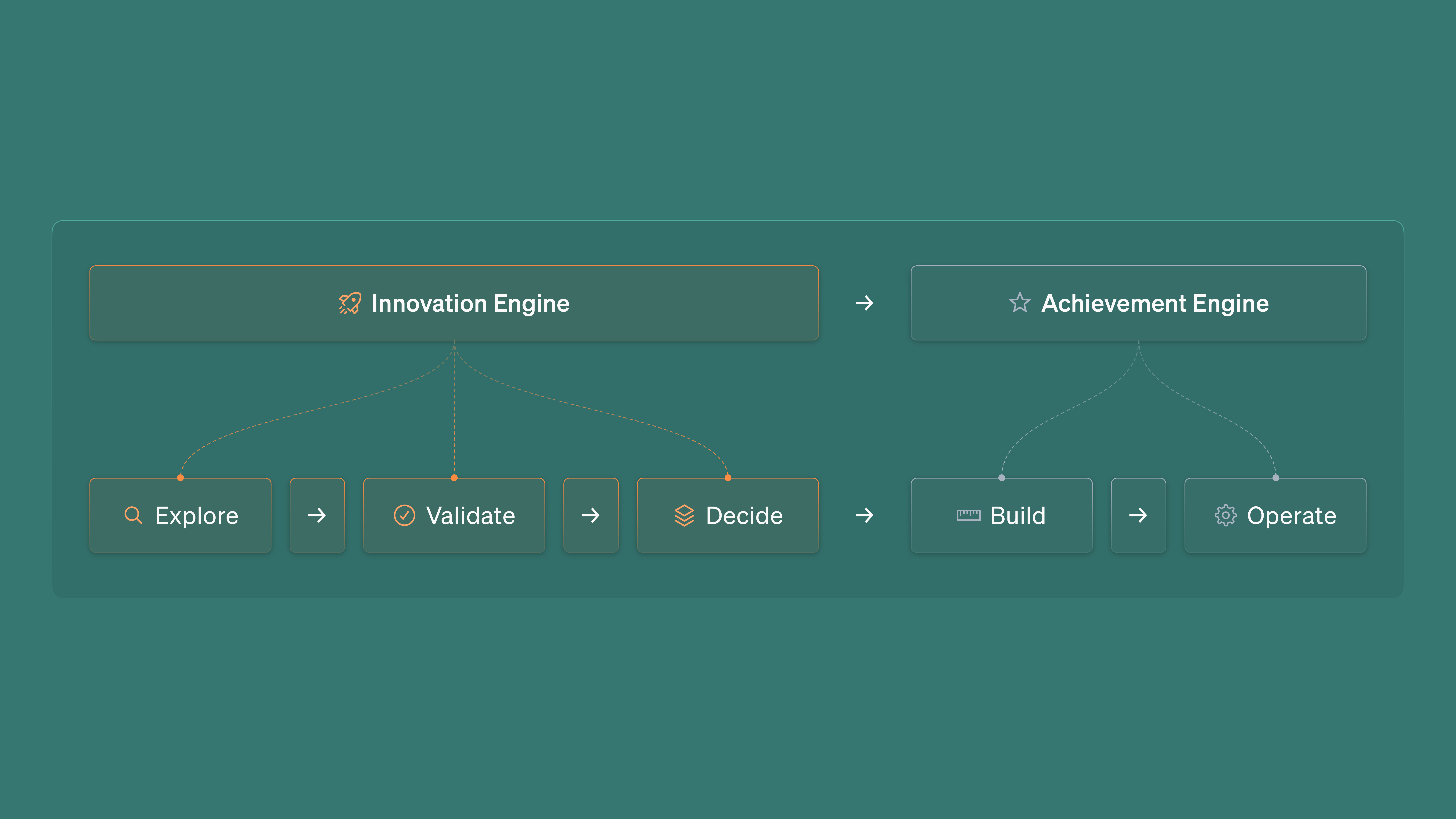Click orange connector dot on Explore box

pyautogui.click(x=180, y=478)
